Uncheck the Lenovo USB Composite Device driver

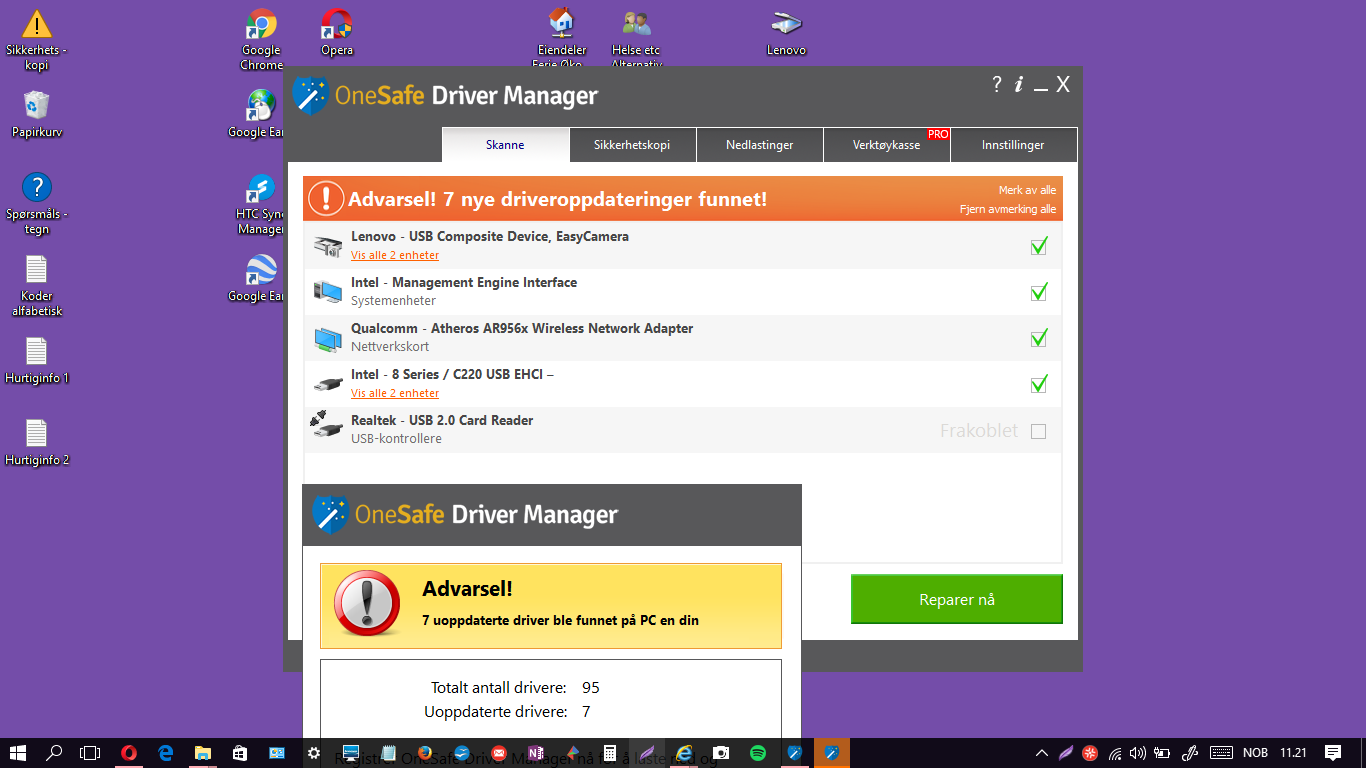(1039, 246)
